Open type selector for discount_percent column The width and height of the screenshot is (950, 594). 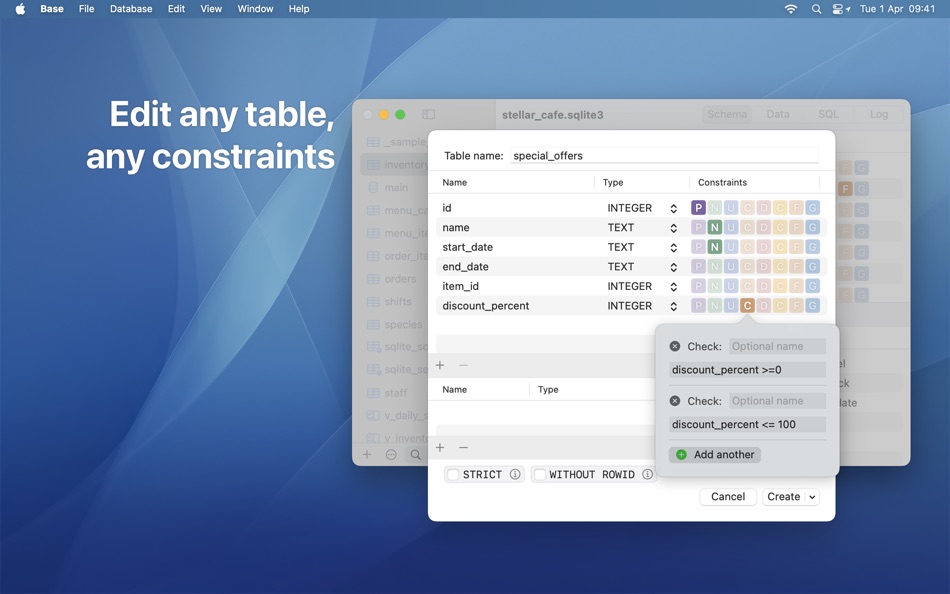pos(673,306)
